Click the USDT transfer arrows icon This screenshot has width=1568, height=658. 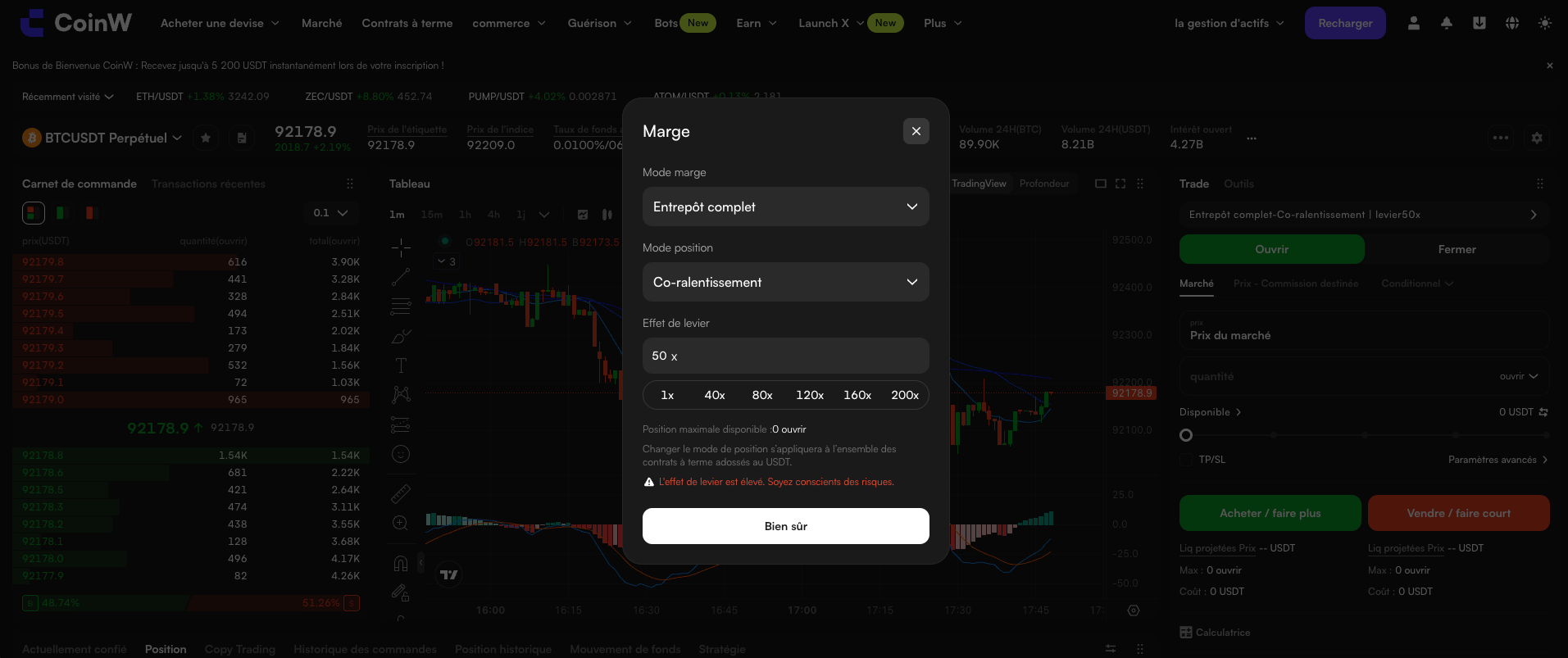[x=1543, y=412]
